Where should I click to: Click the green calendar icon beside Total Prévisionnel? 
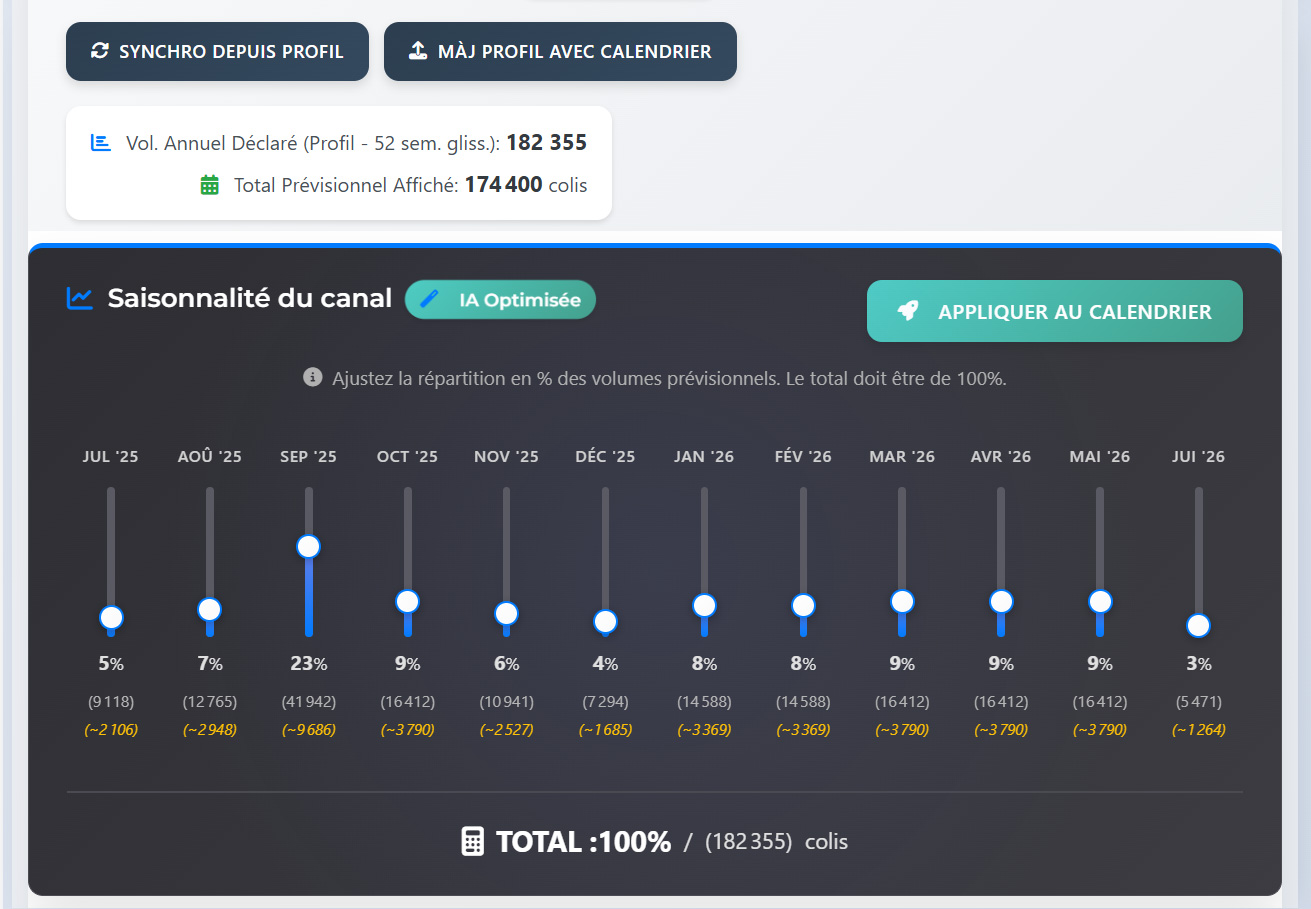click(209, 185)
